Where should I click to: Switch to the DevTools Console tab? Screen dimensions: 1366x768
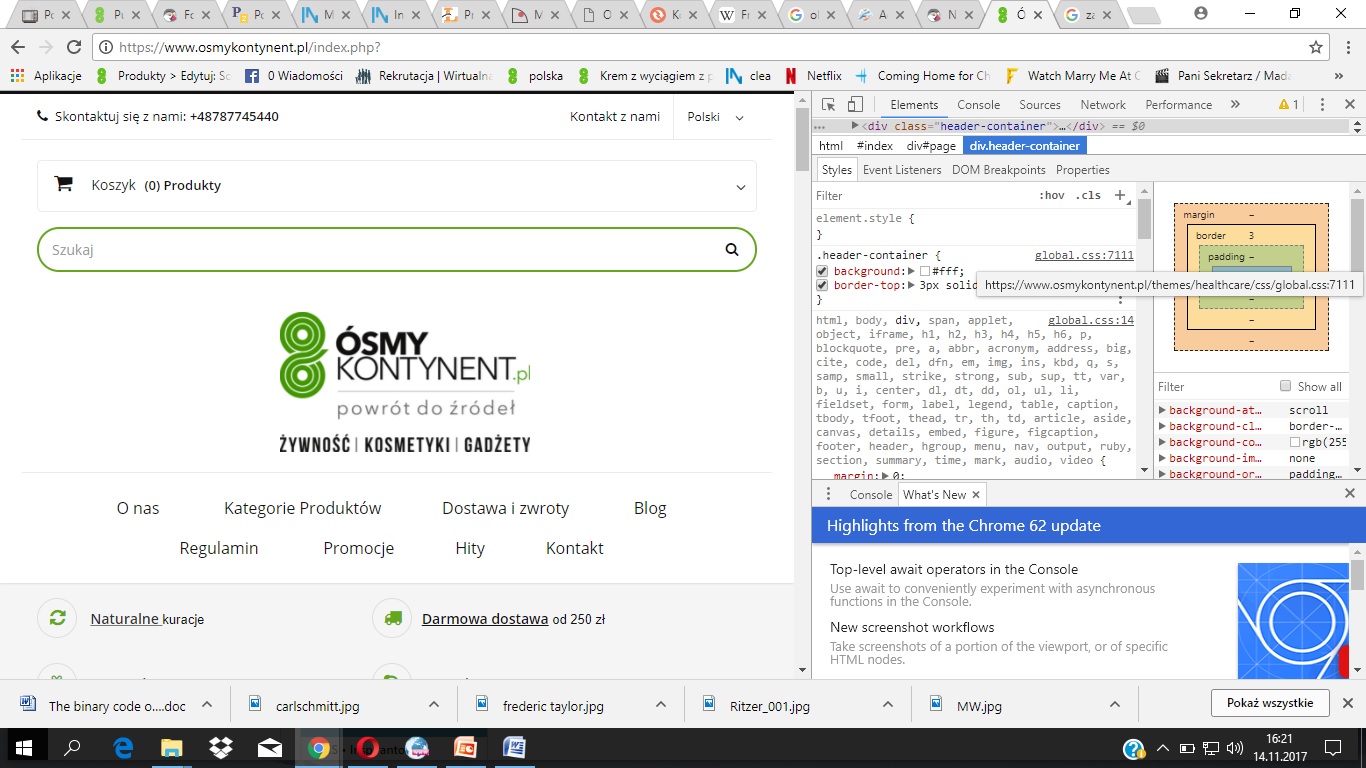978,105
